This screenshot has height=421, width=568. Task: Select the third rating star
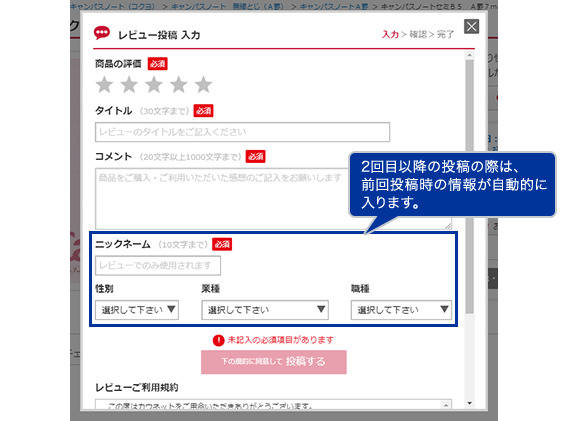(154, 85)
